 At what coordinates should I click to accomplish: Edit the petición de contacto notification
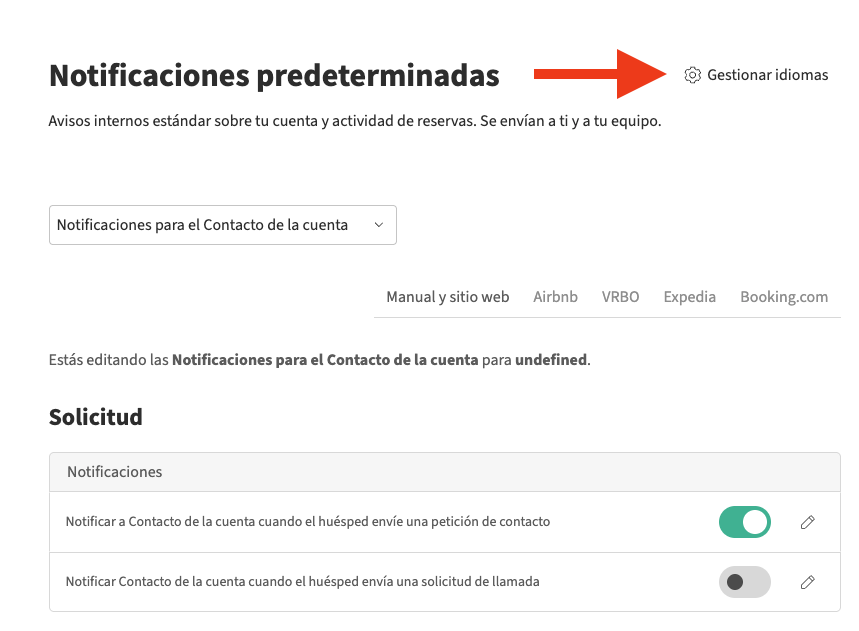(x=808, y=522)
